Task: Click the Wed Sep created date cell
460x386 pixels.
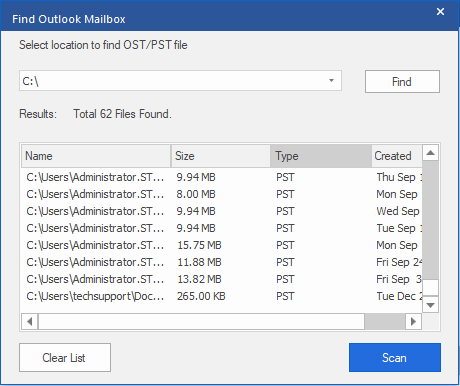Action: 398,211
